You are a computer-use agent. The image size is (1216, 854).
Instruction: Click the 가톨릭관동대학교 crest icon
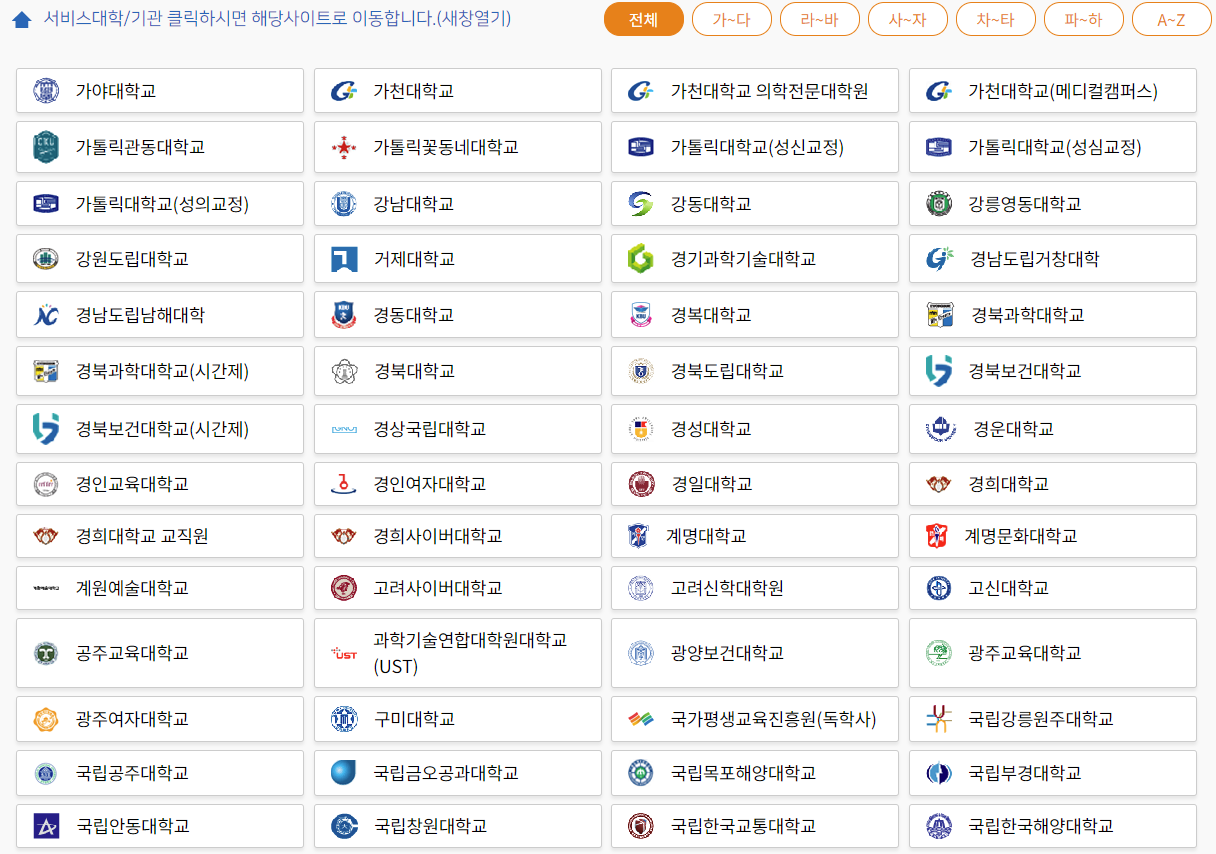click(x=46, y=147)
